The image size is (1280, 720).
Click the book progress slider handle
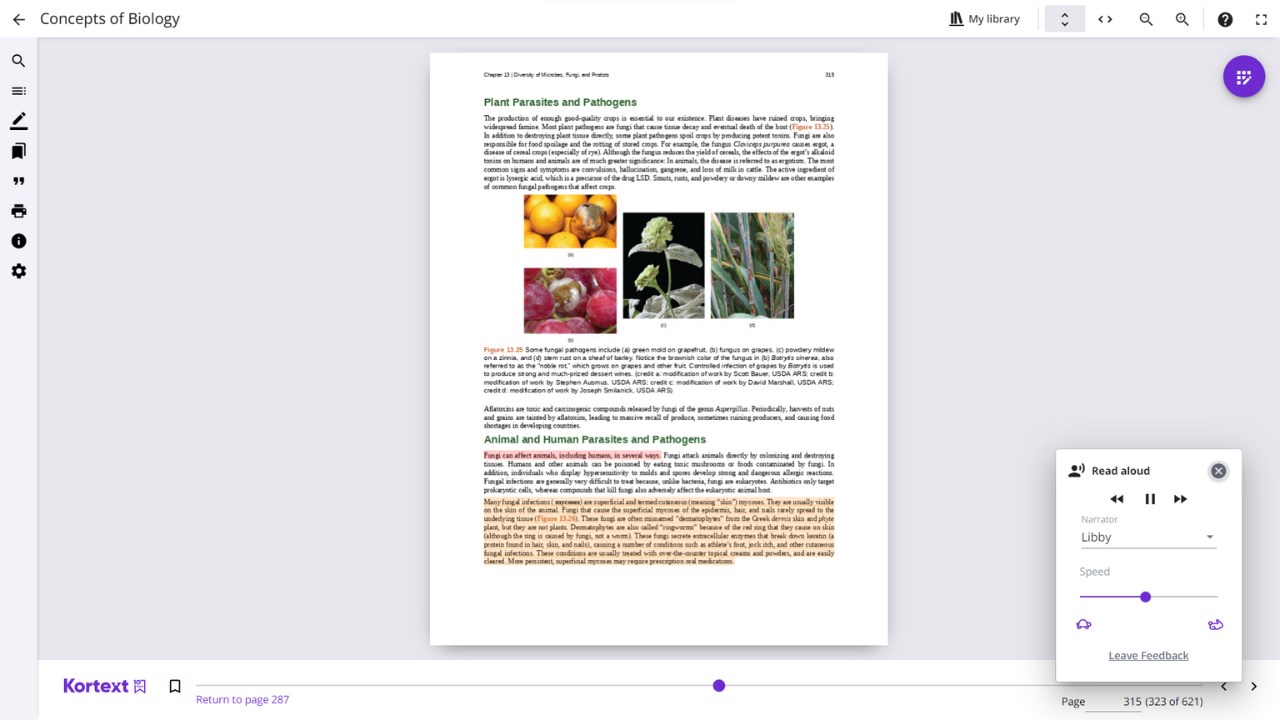tap(719, 685)
